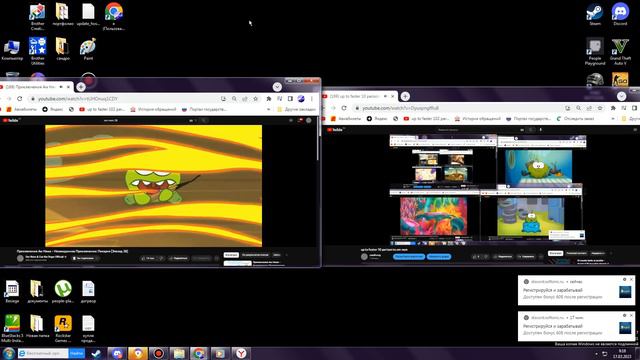The height and width of the screenshot is (360, 640).
Task: Open the Windows Start menu orb
Action: click(x=8, y=353)
